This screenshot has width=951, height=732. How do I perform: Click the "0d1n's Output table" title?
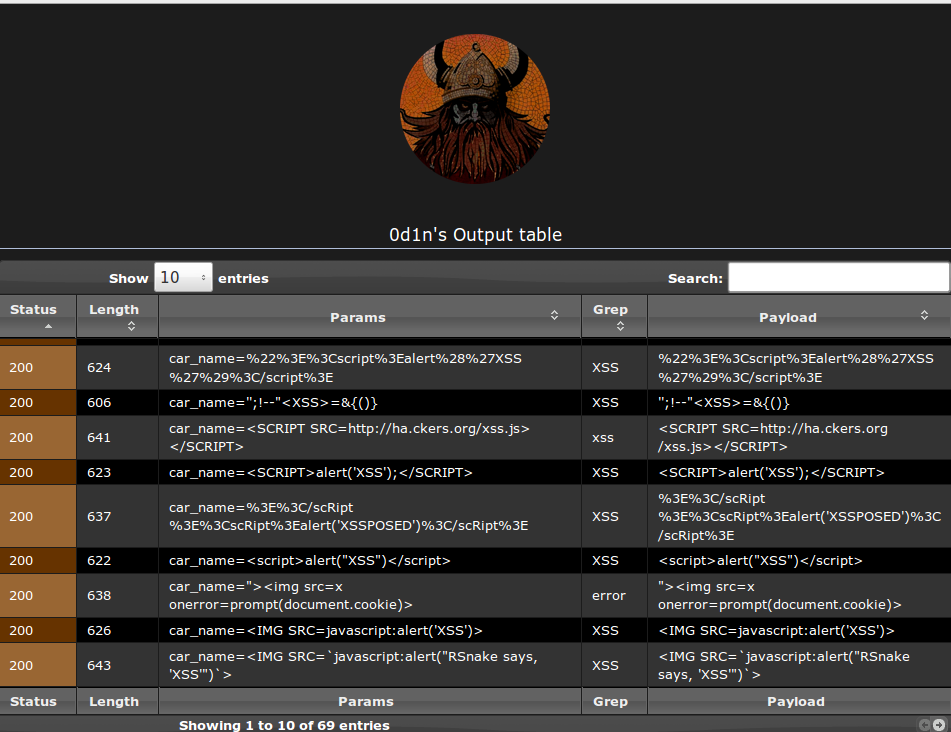476,235
